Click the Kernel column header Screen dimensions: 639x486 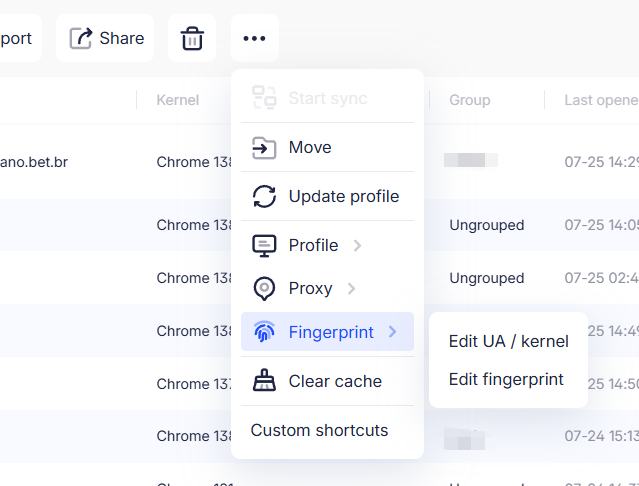[178, 100]
